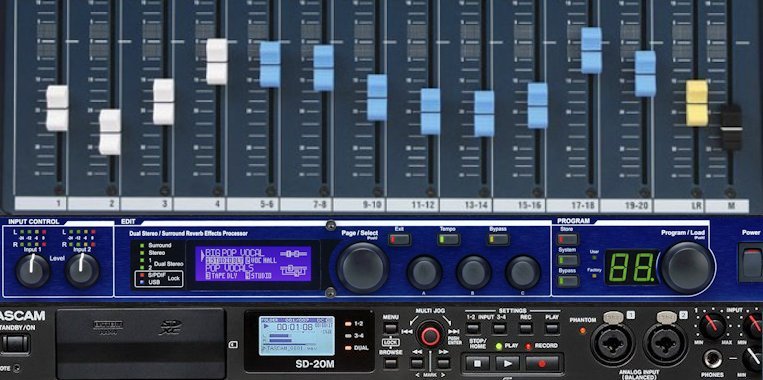The image size is (763, 380).
Task: Click the Program / Load knob
Action: coord(688,268)
